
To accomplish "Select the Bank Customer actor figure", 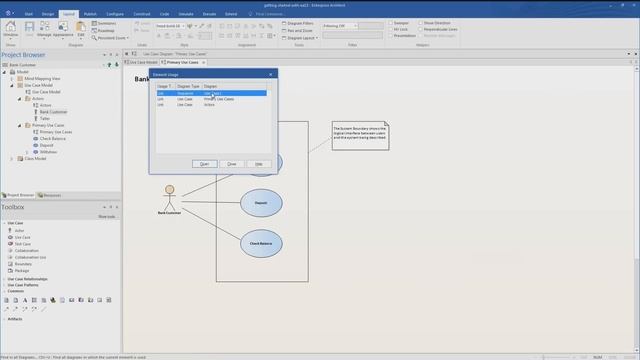I will (169, 200).
